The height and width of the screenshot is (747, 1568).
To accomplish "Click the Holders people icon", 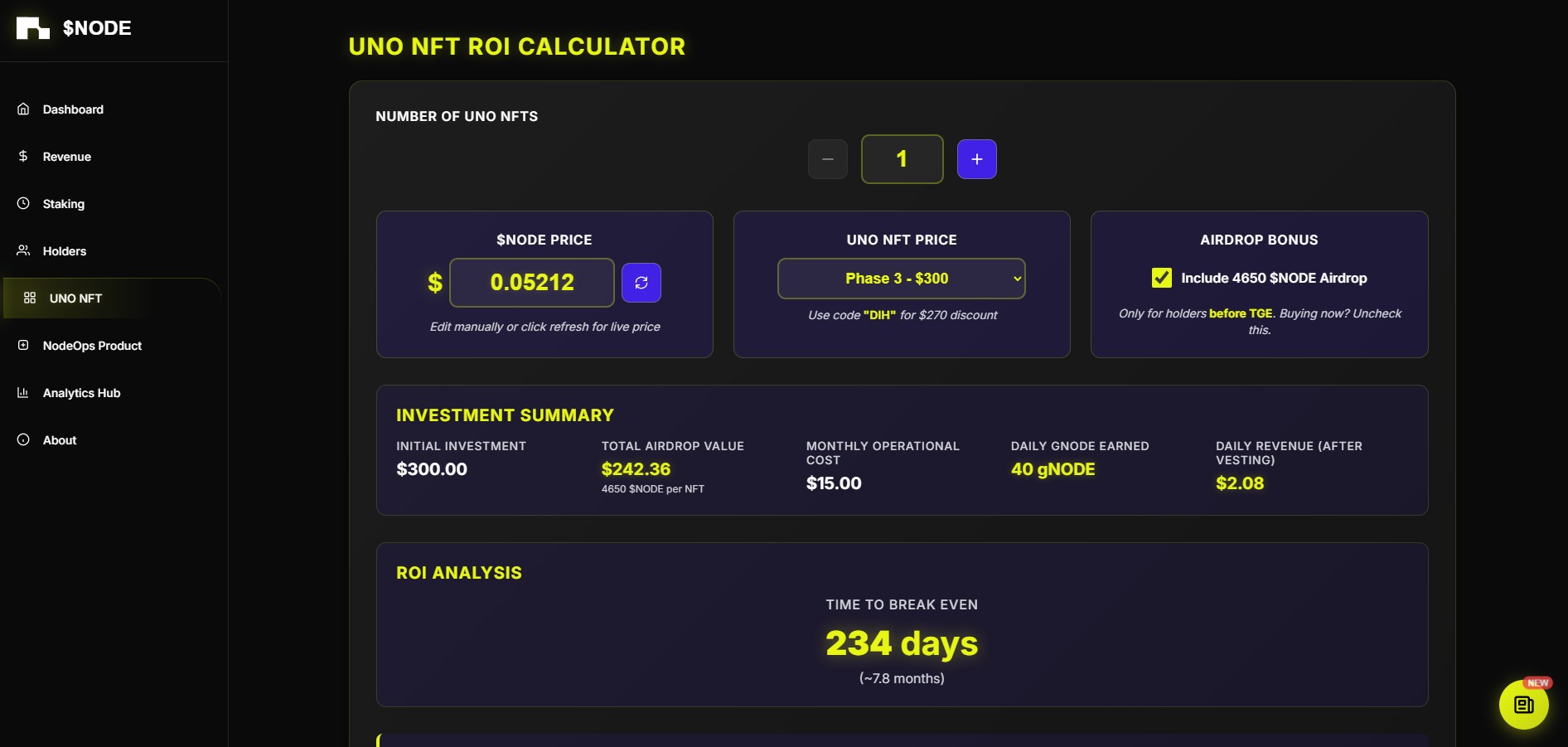I will [23, 250].
